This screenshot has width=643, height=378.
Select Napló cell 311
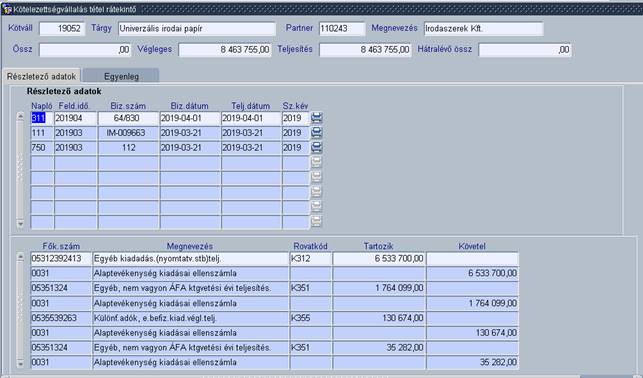coord(42,118)
